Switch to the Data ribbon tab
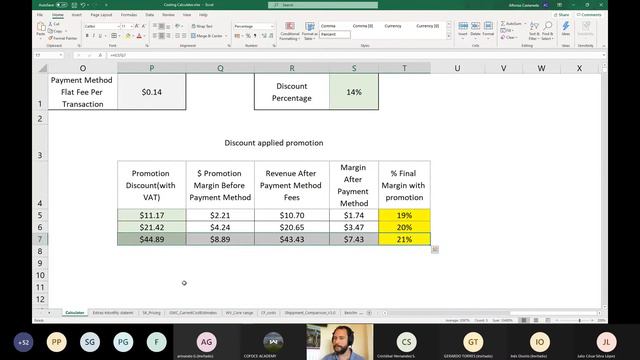Image resolution: width=640 pixels, height=360 pixels. [150, 15]
